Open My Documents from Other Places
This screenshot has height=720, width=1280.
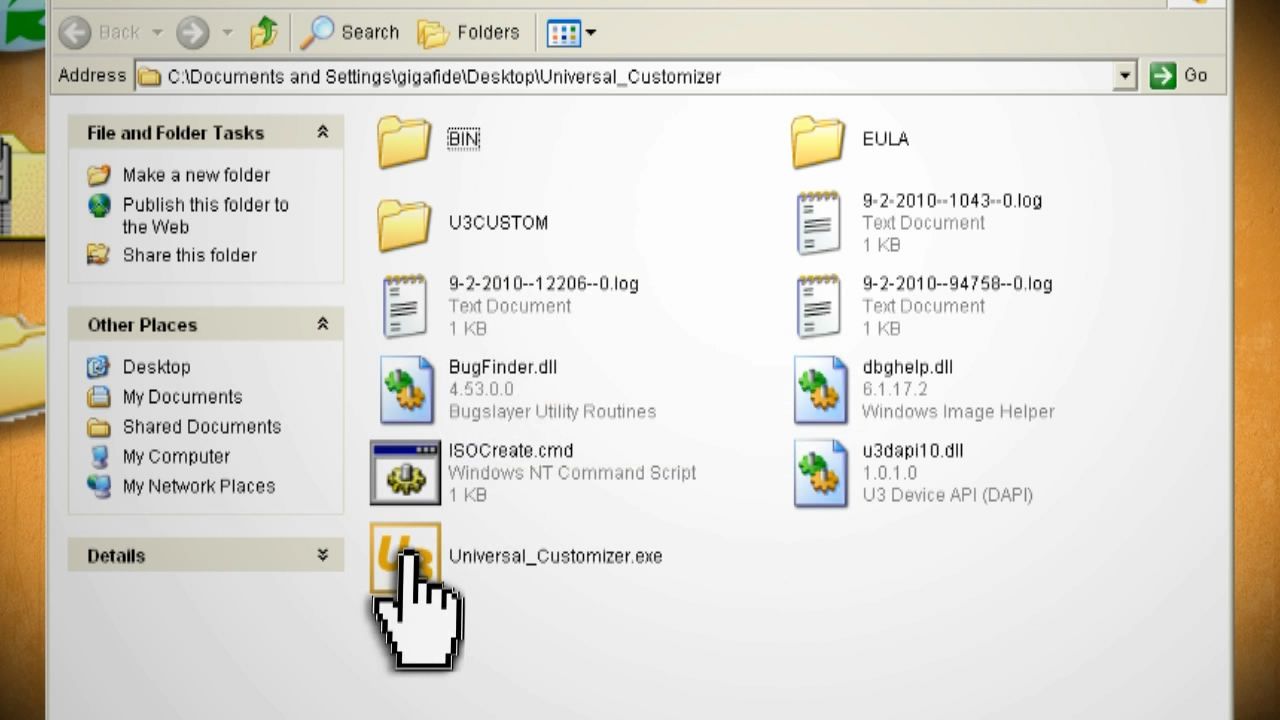click(x=182, y=397)
